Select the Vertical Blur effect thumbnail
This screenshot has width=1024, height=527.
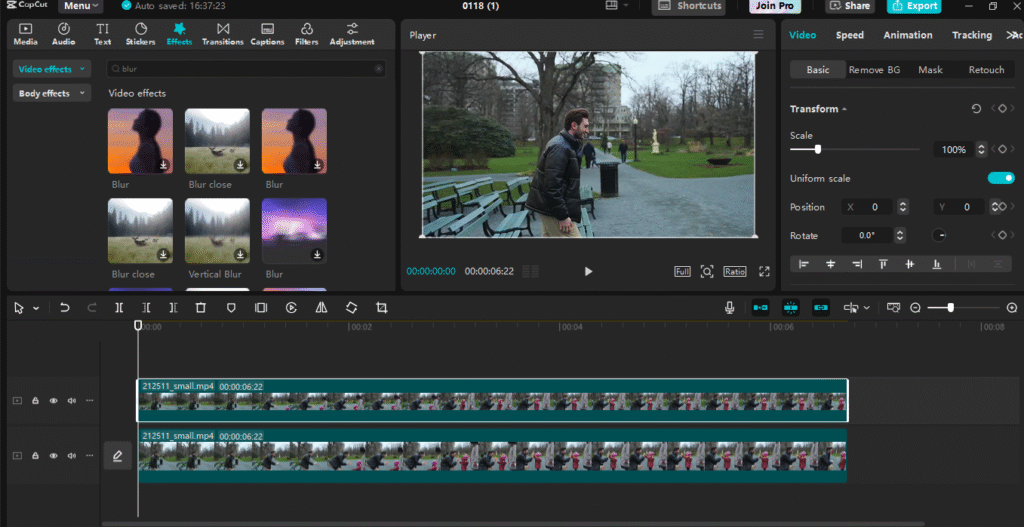point(217,231)
